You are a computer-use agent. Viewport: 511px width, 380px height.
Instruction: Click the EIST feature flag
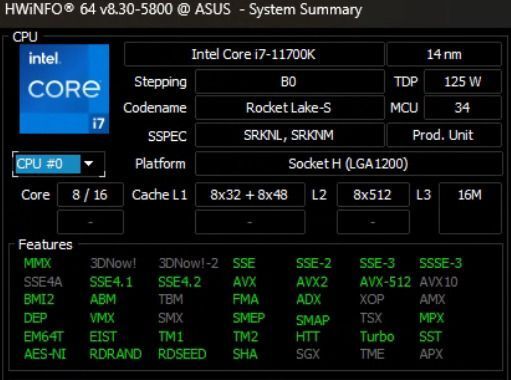pos(103,337)
